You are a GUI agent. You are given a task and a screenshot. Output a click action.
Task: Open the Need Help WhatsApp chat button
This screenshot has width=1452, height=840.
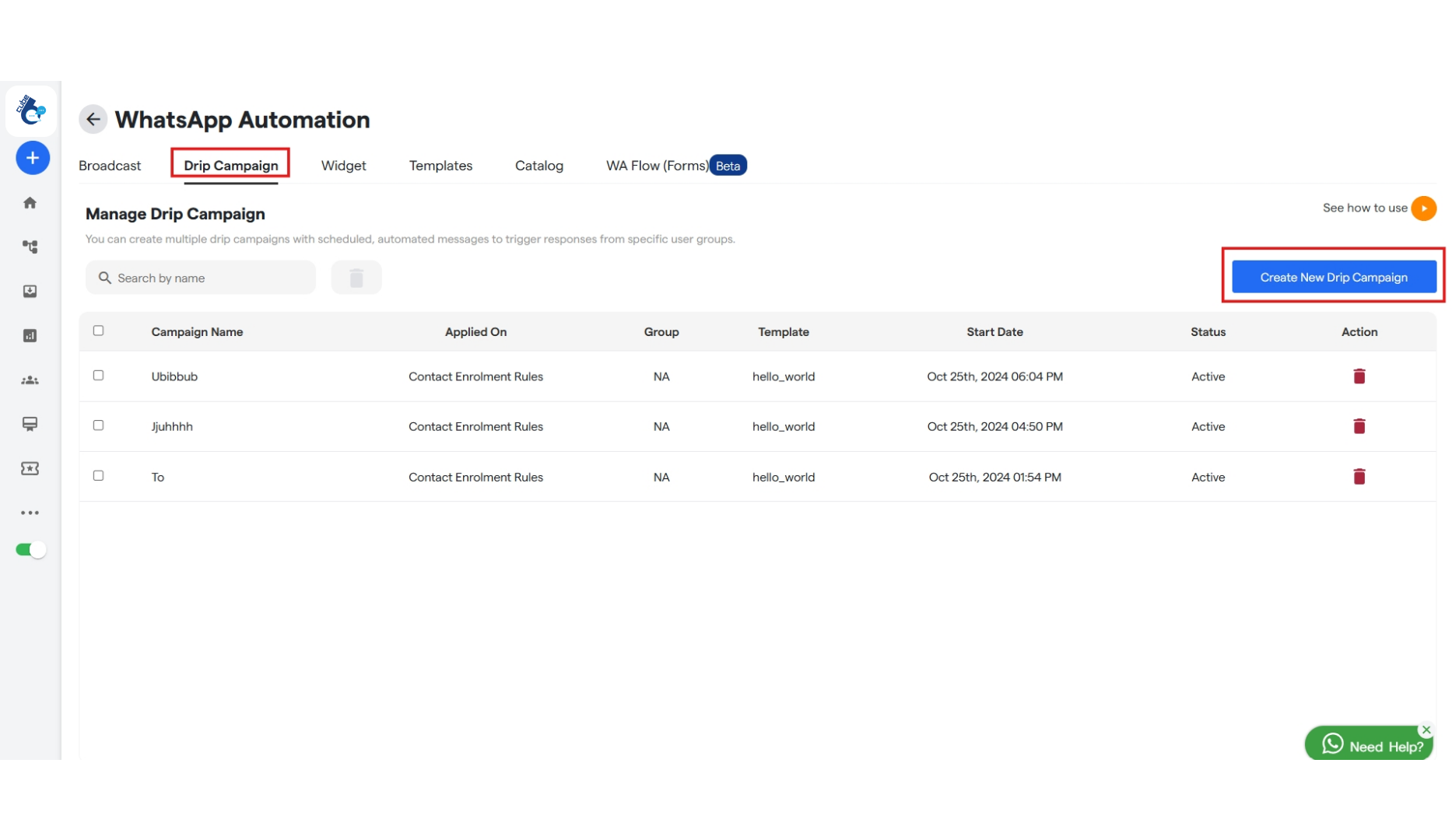pos(1369,744)
